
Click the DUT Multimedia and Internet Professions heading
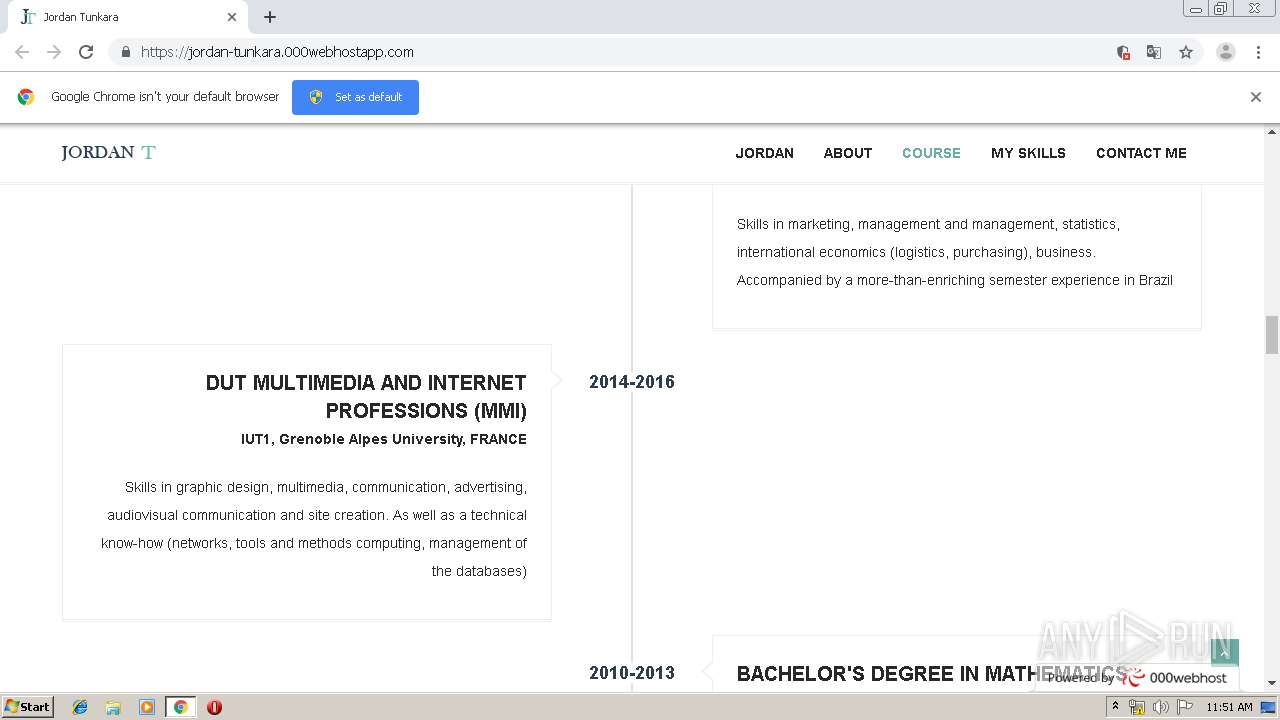tap(366, 397)
